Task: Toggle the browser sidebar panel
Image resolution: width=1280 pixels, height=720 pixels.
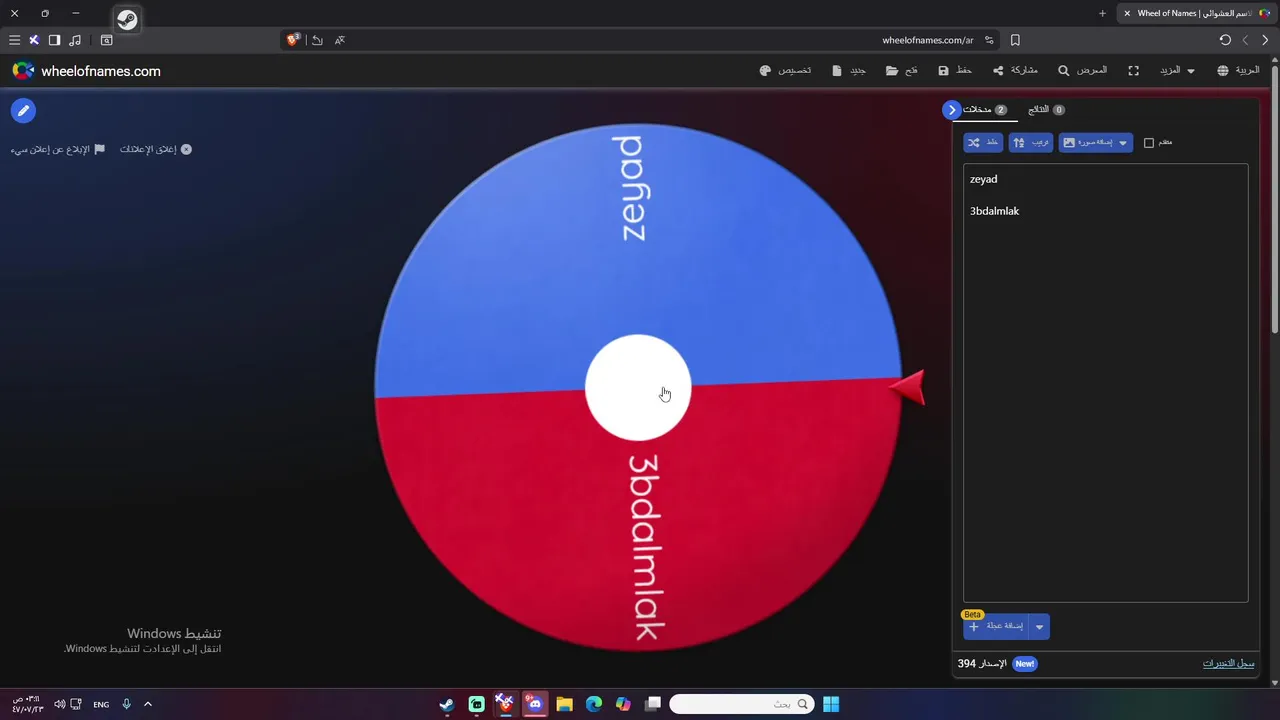Action: (54, 40)
